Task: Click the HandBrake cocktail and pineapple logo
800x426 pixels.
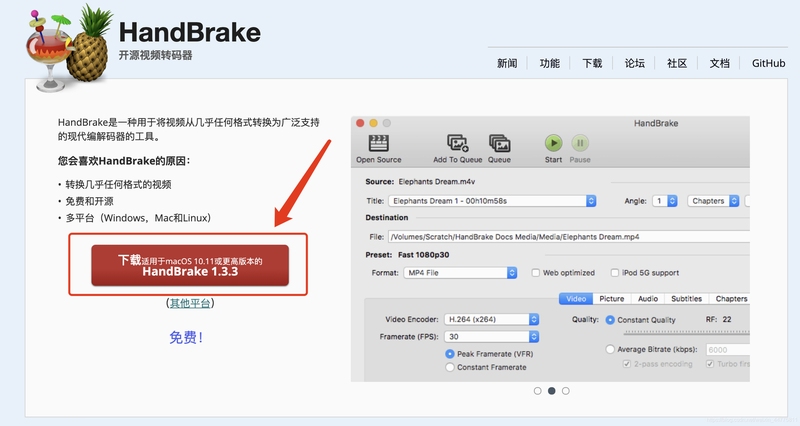Action: click(x=69, y=48)
